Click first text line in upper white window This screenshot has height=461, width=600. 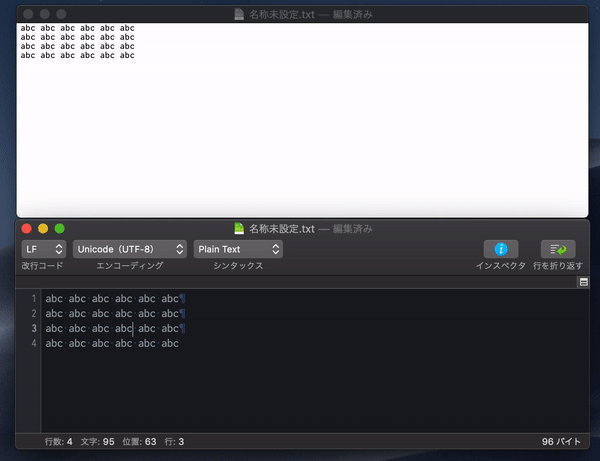coord(77,28)
